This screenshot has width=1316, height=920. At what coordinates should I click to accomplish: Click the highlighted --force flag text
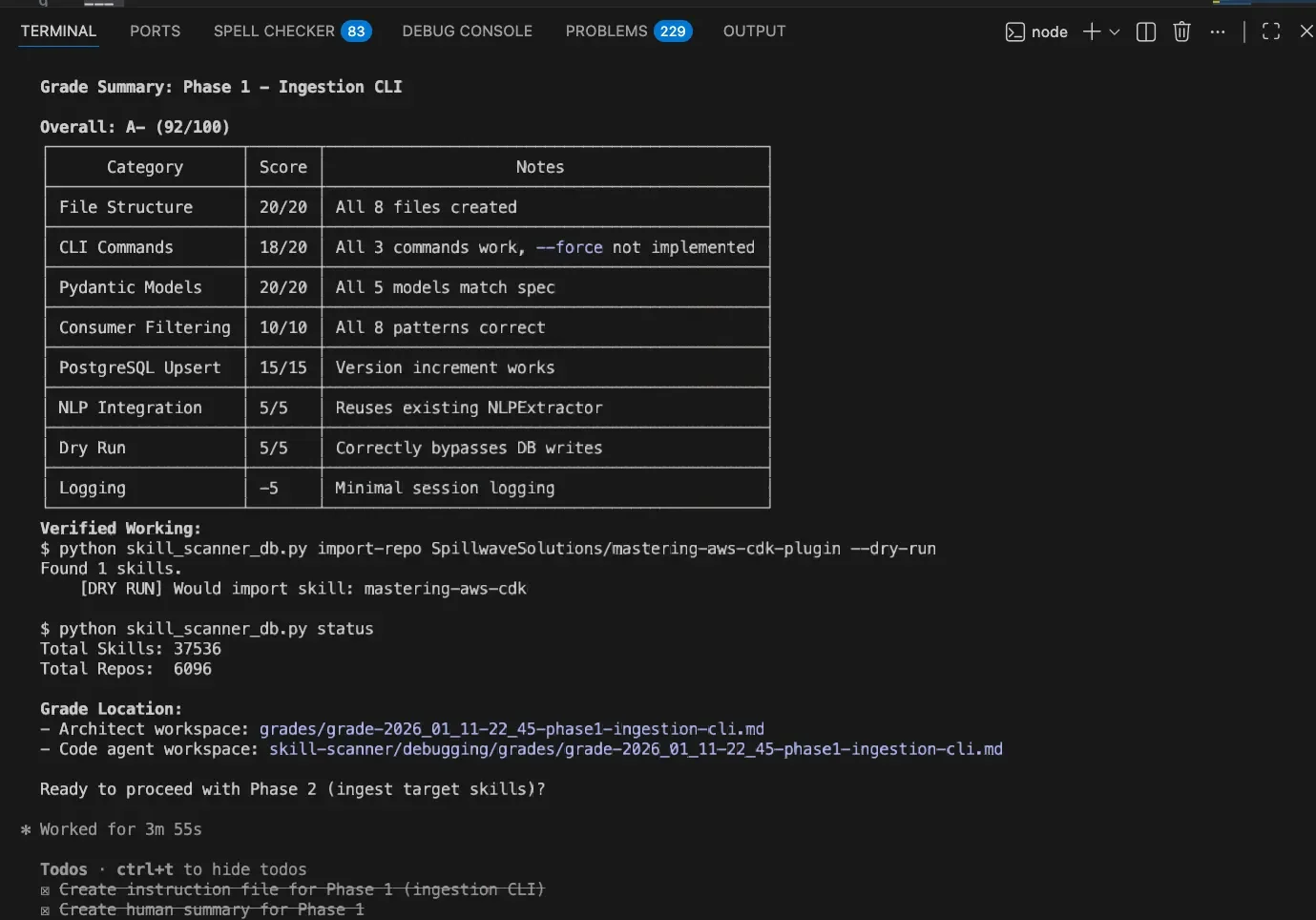click(x=569, y=247)
